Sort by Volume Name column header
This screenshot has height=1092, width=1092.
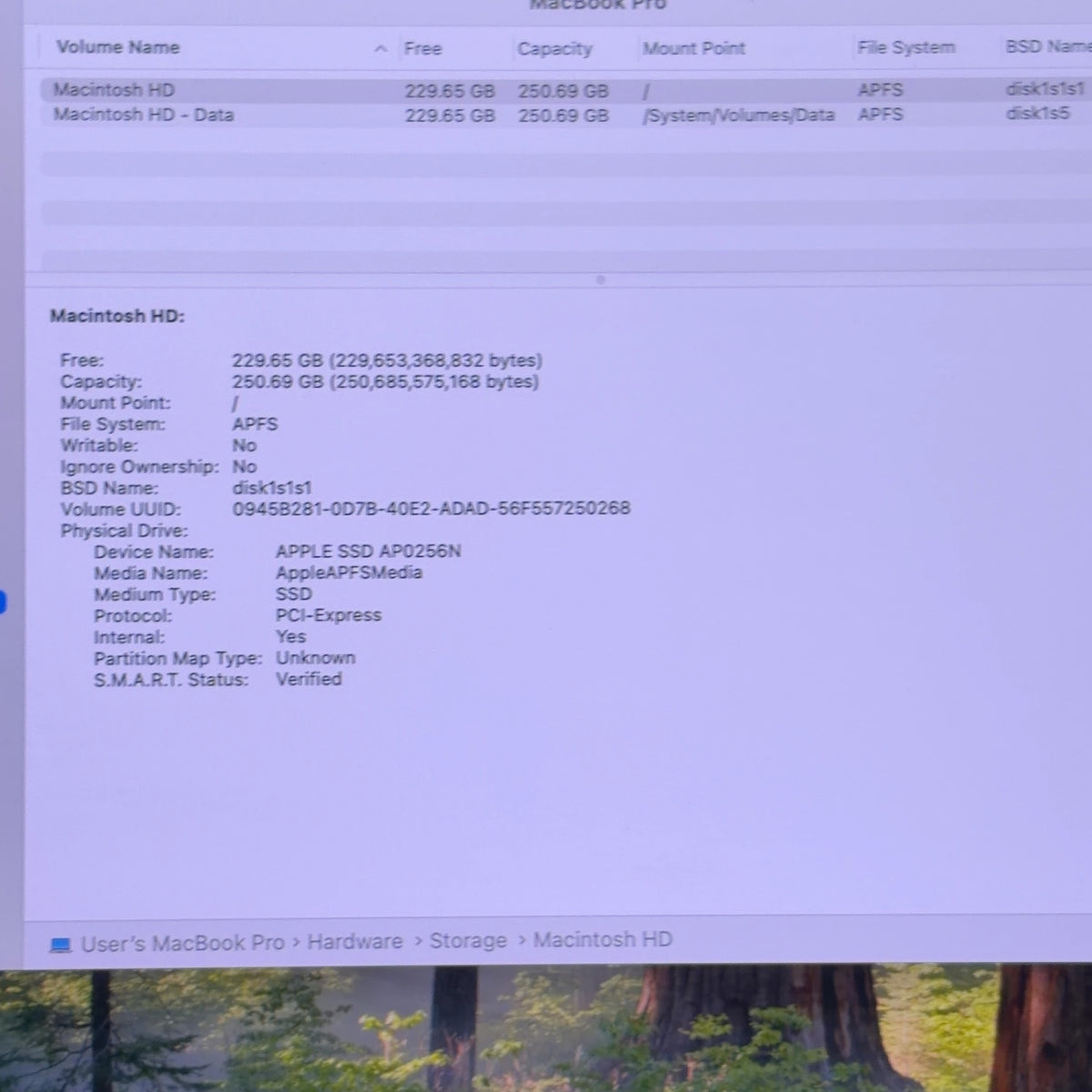pos(117,47)
